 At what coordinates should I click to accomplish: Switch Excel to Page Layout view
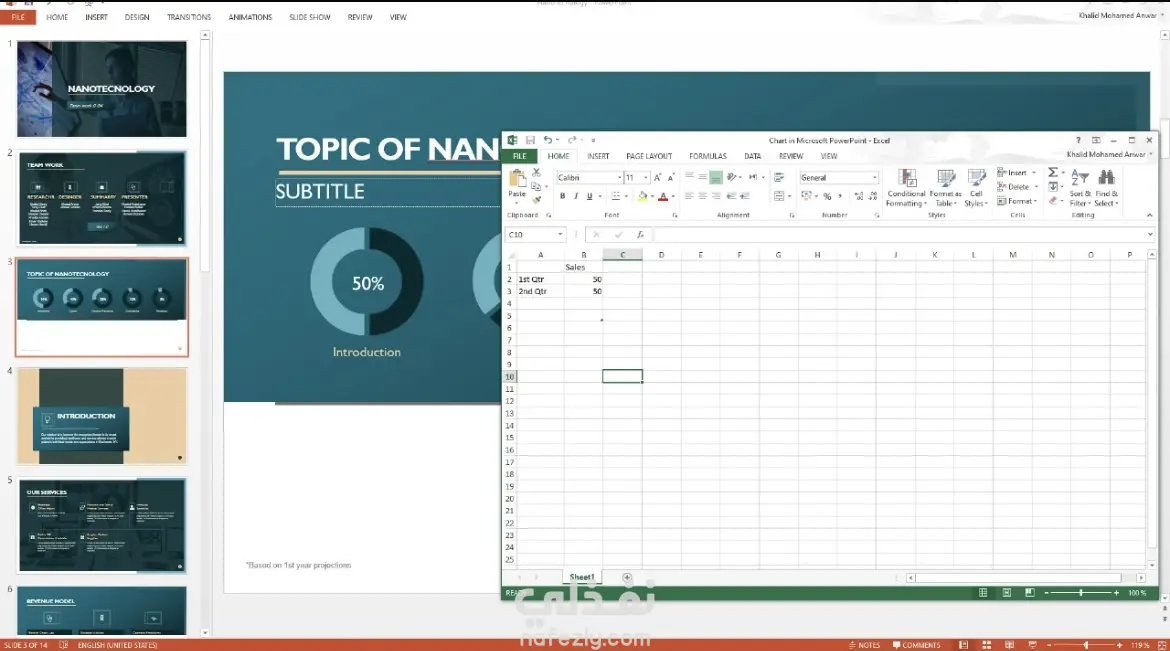coord(1007,592)
